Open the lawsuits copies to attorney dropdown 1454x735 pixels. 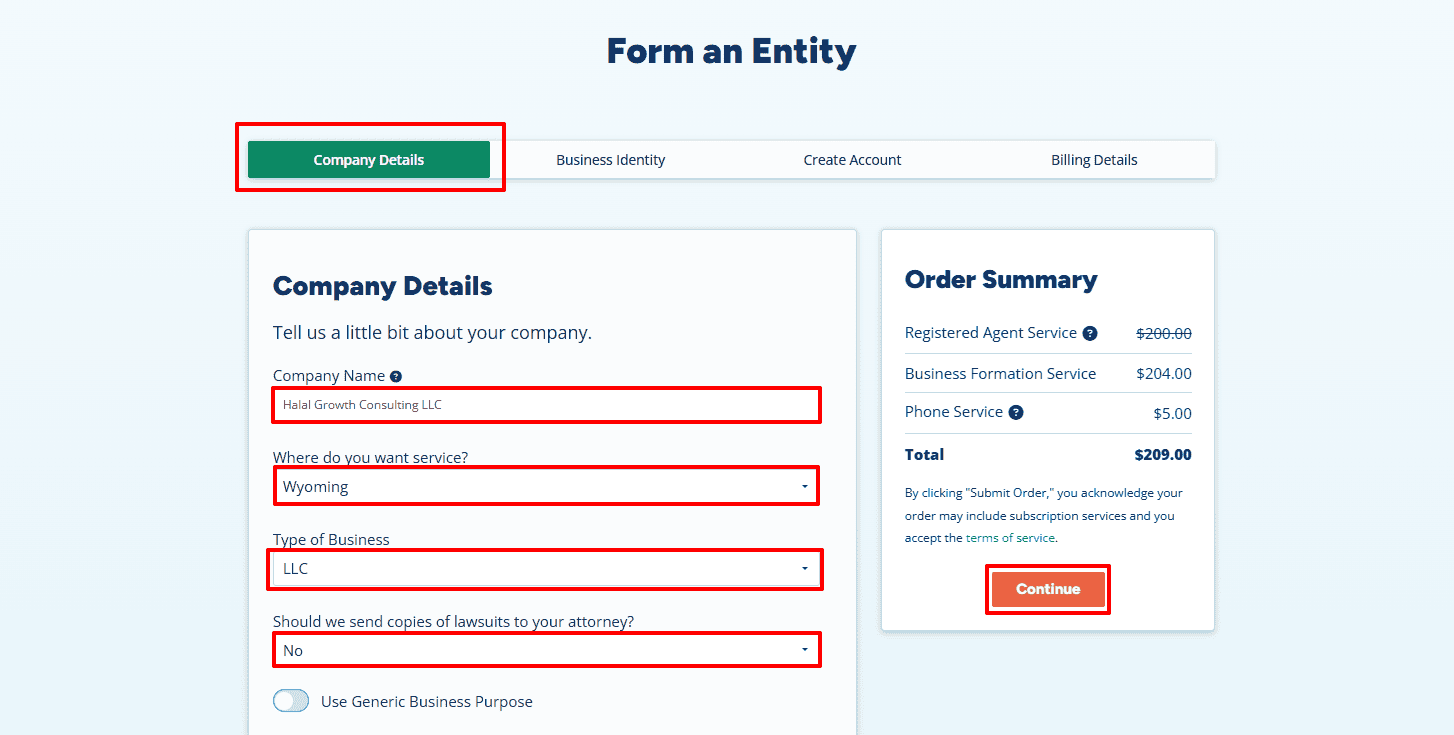[546, 650]
